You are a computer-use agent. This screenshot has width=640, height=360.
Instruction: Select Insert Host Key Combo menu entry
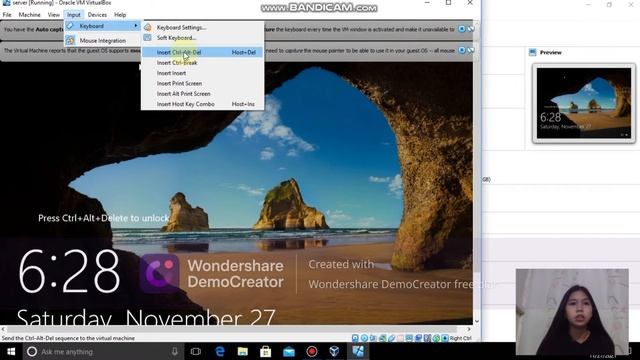tap(202, 104)
